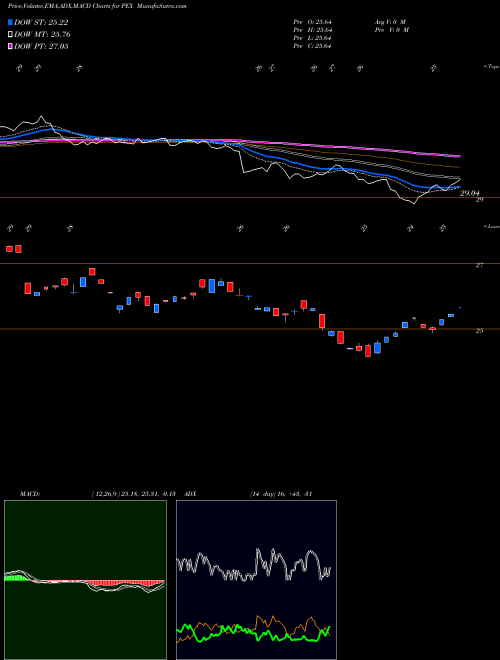This screenshot has height=660, width=500.
Task: Click the chart title mentioning MunafaSutra.com
Action: tap(97, 6)
